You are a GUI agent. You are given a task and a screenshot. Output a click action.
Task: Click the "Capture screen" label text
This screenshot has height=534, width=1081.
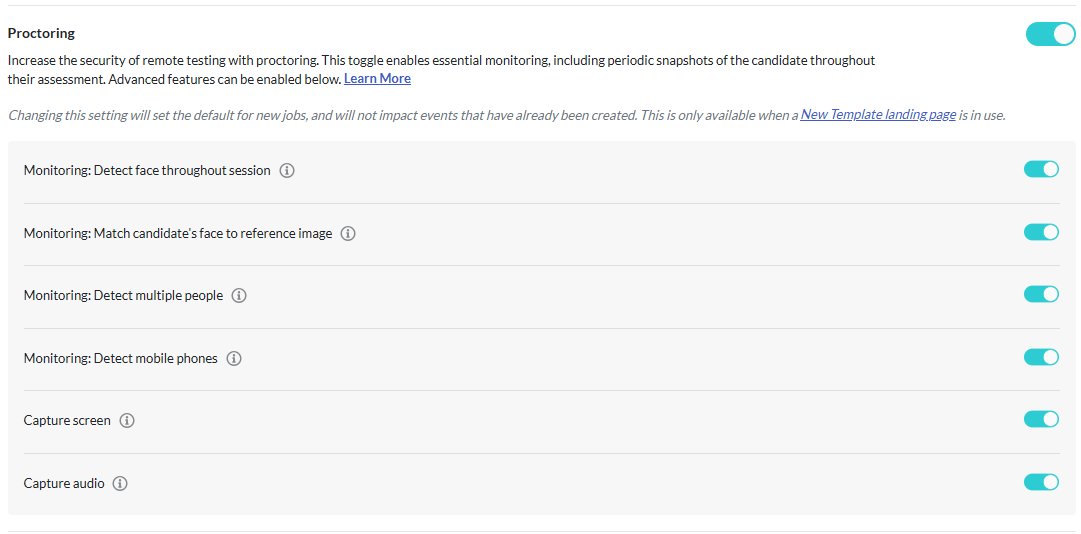tap(67, 420)
